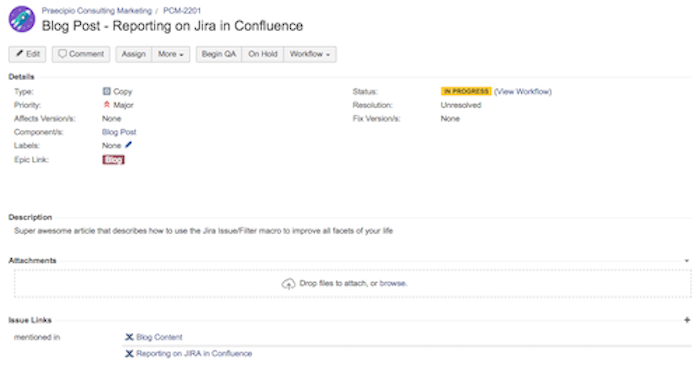
Task: Click the Unresolved resolution value
Action: (x=461, y=105)
